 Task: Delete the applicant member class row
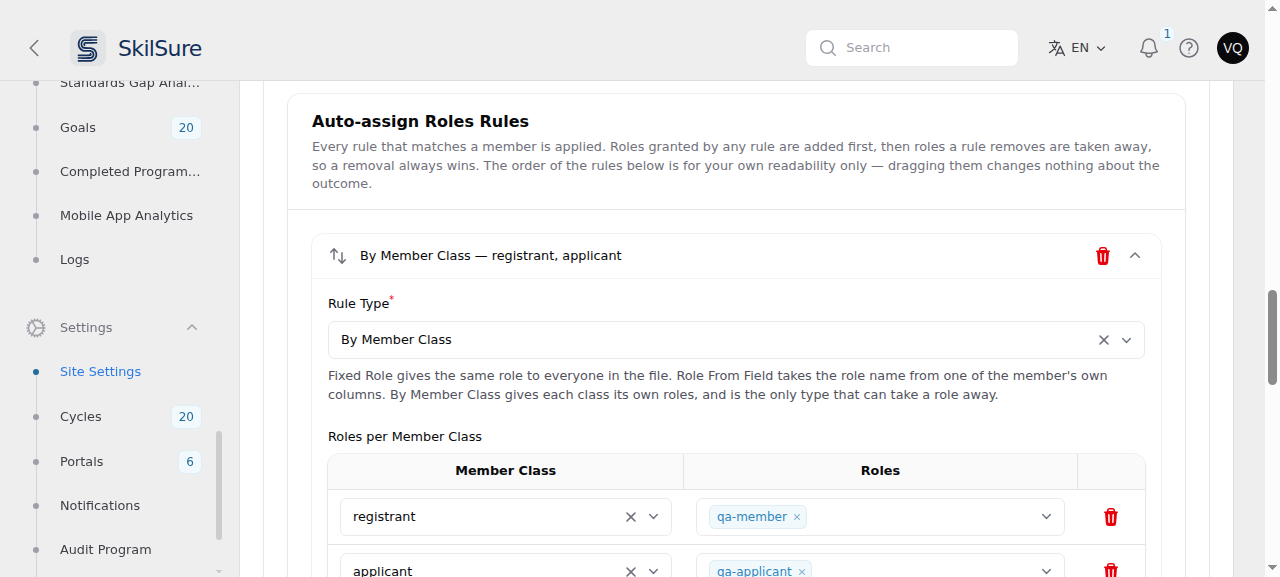point(1111,571)
